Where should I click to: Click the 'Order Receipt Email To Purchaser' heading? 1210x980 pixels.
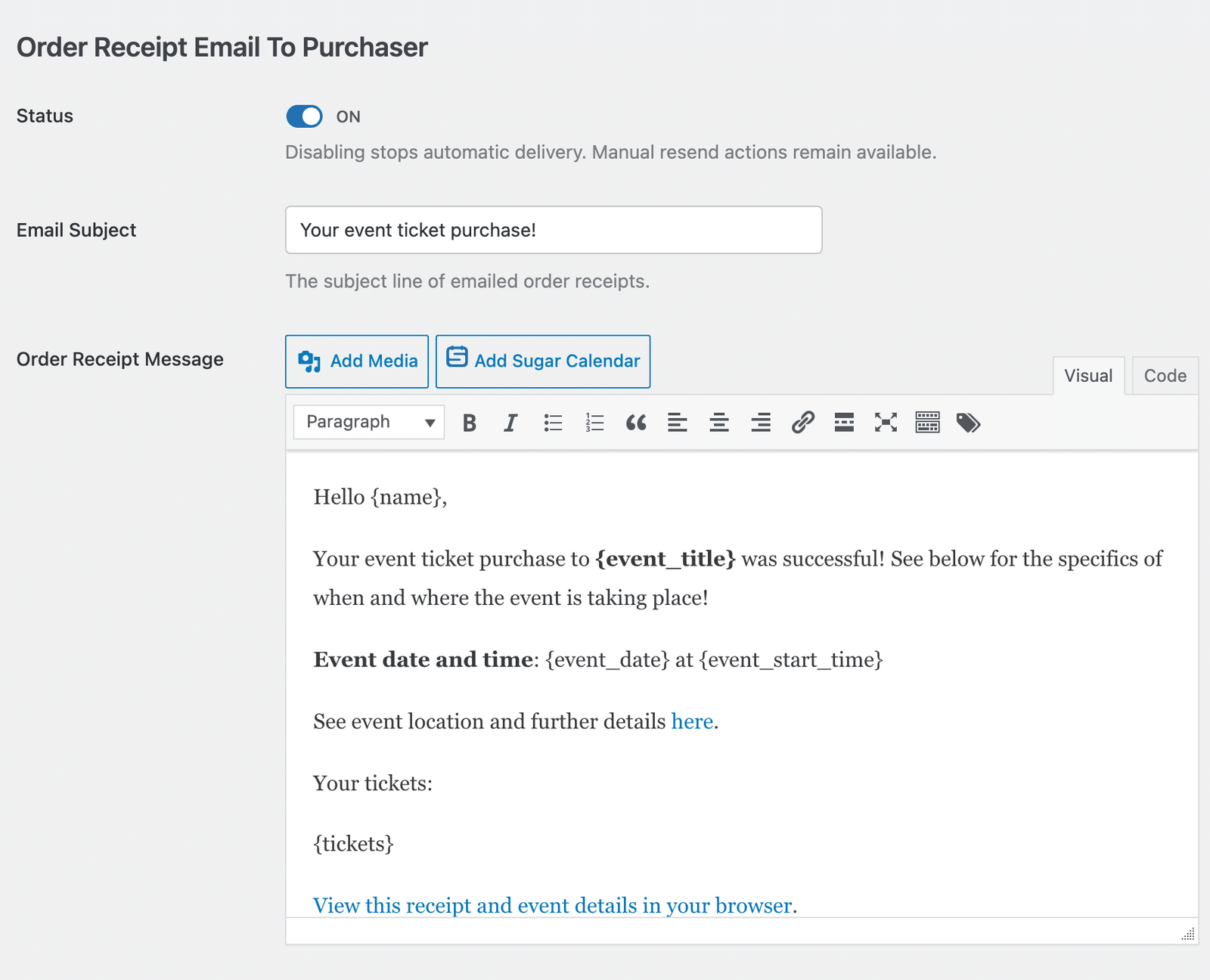222,48
